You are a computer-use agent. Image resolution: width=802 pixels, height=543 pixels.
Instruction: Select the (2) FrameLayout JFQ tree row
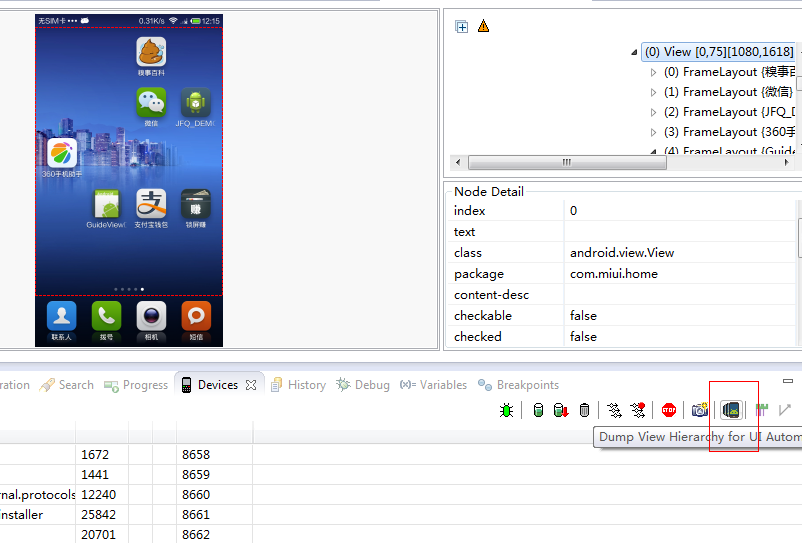coord(729,112)
